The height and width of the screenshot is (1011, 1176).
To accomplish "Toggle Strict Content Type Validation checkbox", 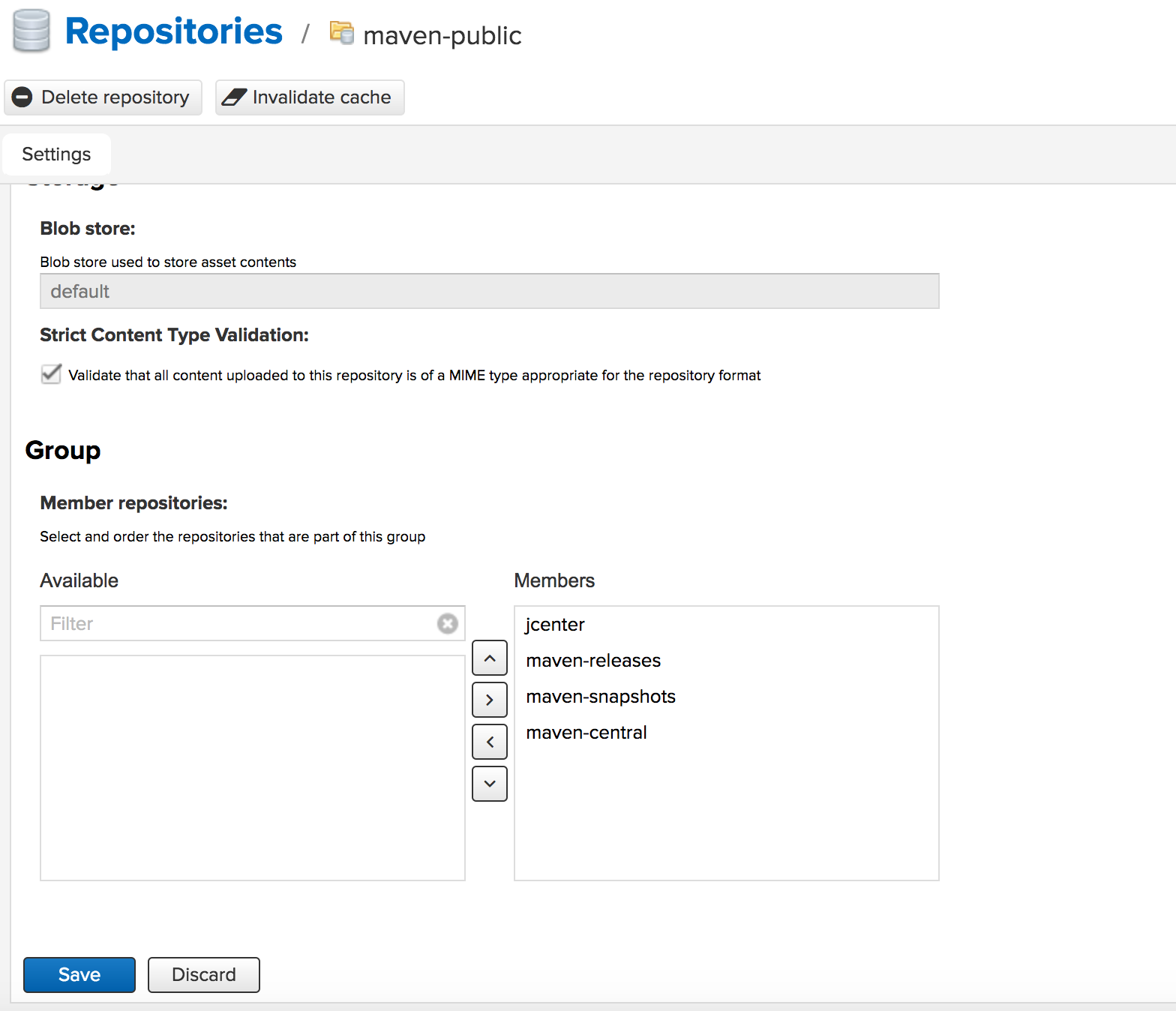I will pyautogui.click(x=51, y=373).
